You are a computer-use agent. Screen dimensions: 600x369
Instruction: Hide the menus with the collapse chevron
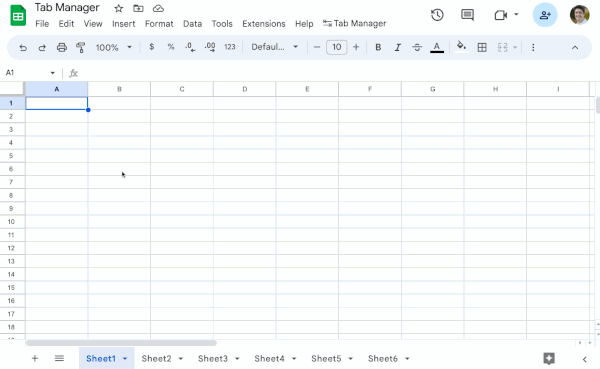coord(575,47)
